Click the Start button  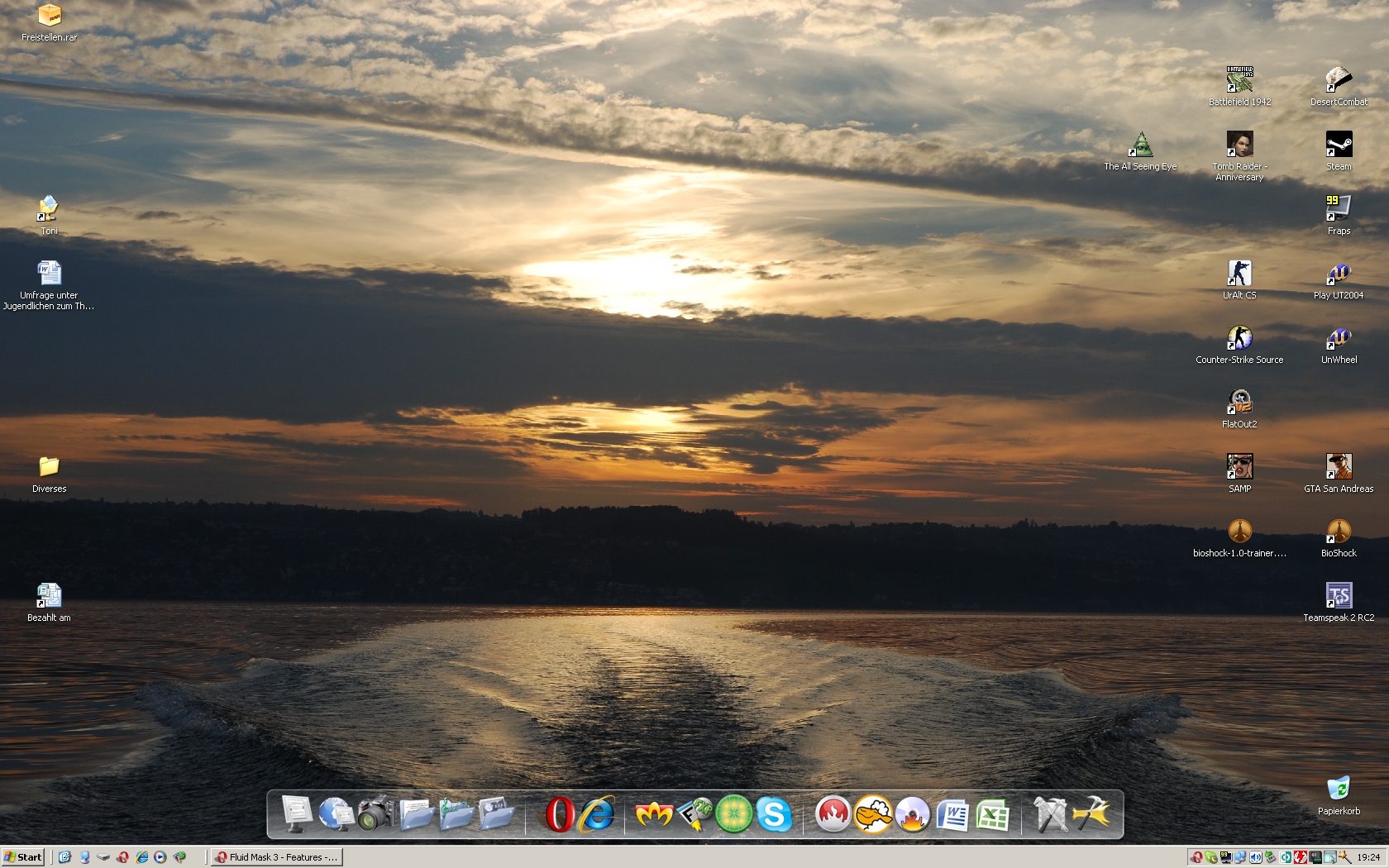pos(22,857)
